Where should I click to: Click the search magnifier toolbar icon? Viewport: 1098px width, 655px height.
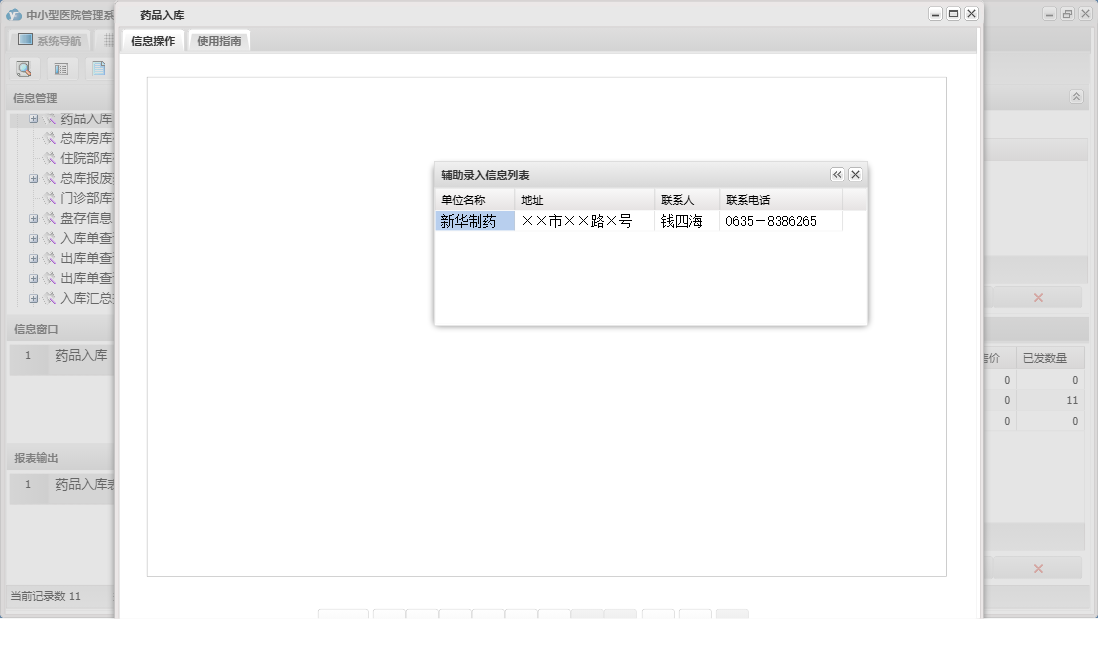click(23, 69)
